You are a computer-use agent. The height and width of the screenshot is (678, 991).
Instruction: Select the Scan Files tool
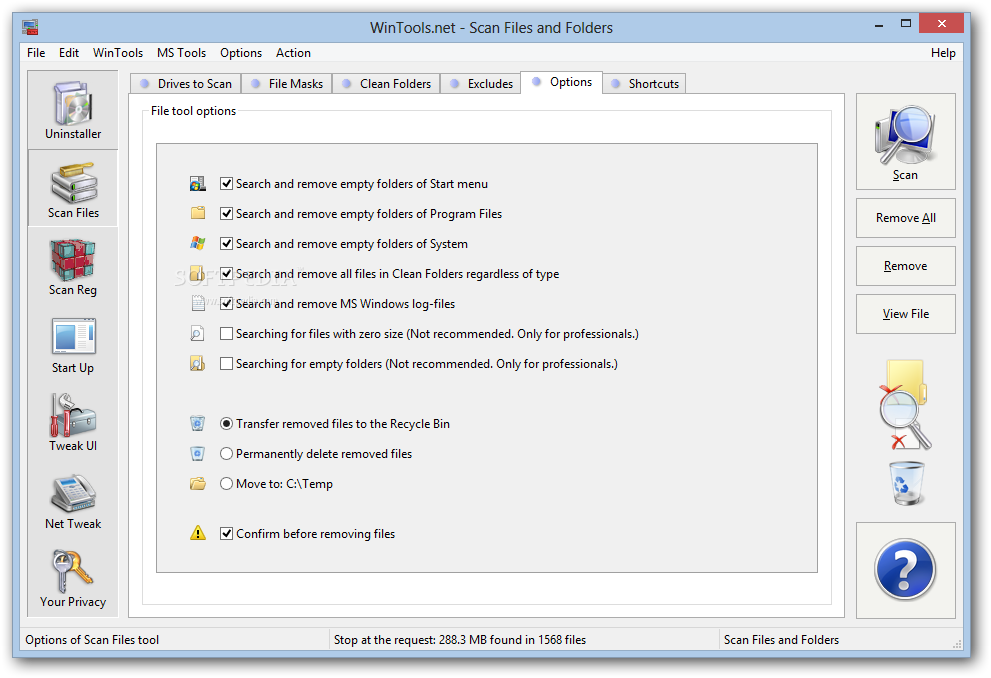73,188
